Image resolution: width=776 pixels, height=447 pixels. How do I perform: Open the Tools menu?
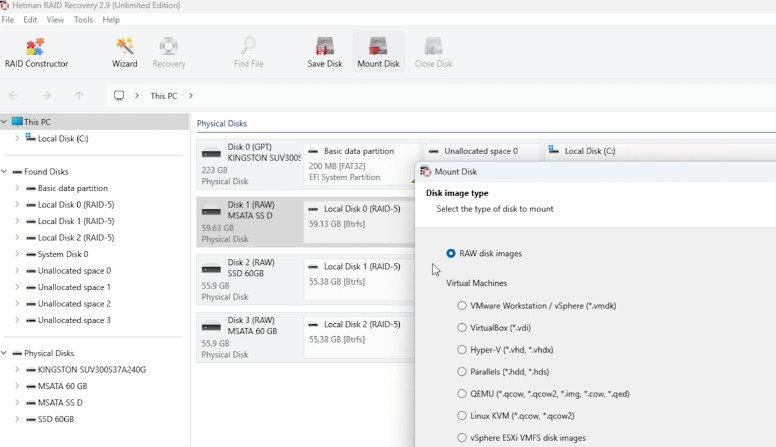point(83,20)
